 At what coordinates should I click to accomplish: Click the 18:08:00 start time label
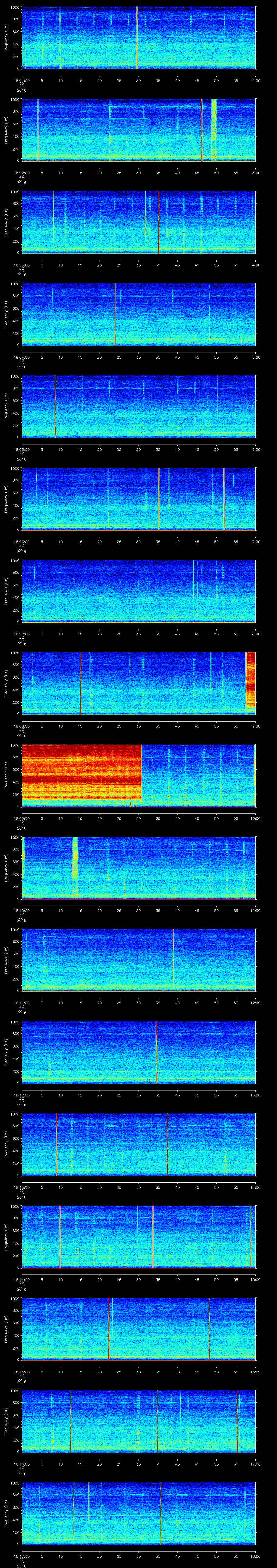point(21,726)
